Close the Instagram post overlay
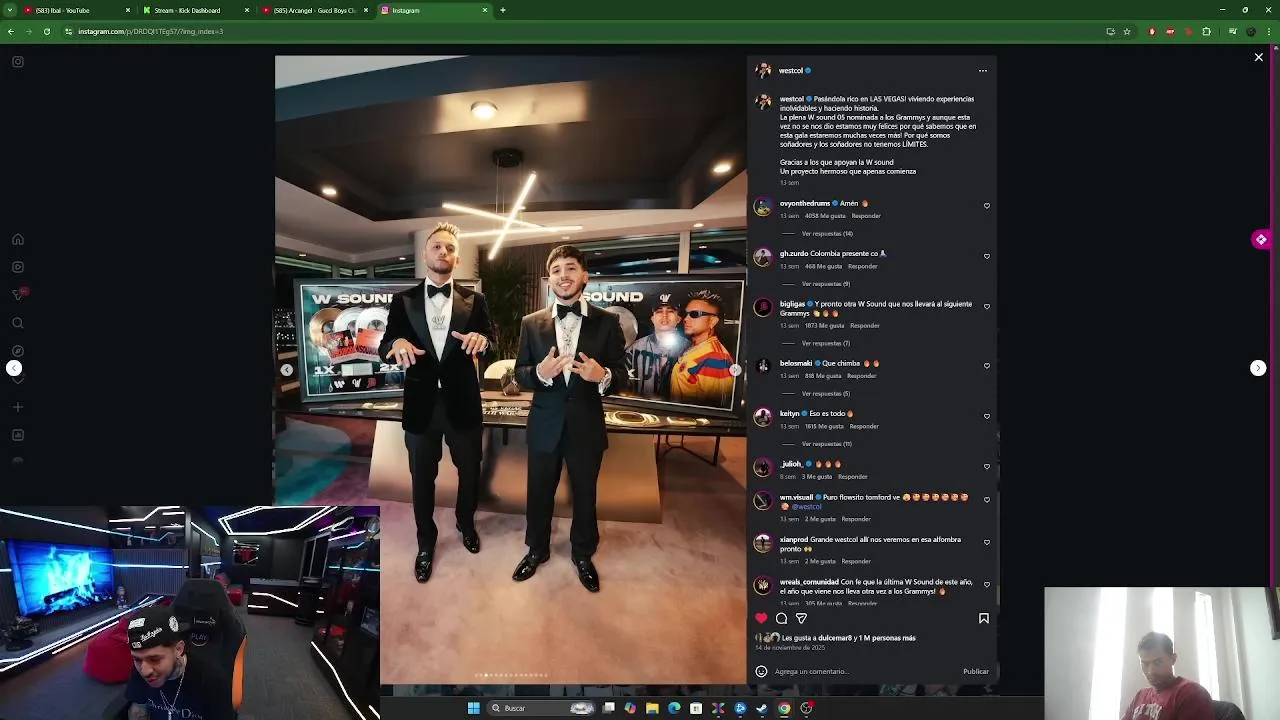Screen dimensions: 1280x720 [1258, 58]
